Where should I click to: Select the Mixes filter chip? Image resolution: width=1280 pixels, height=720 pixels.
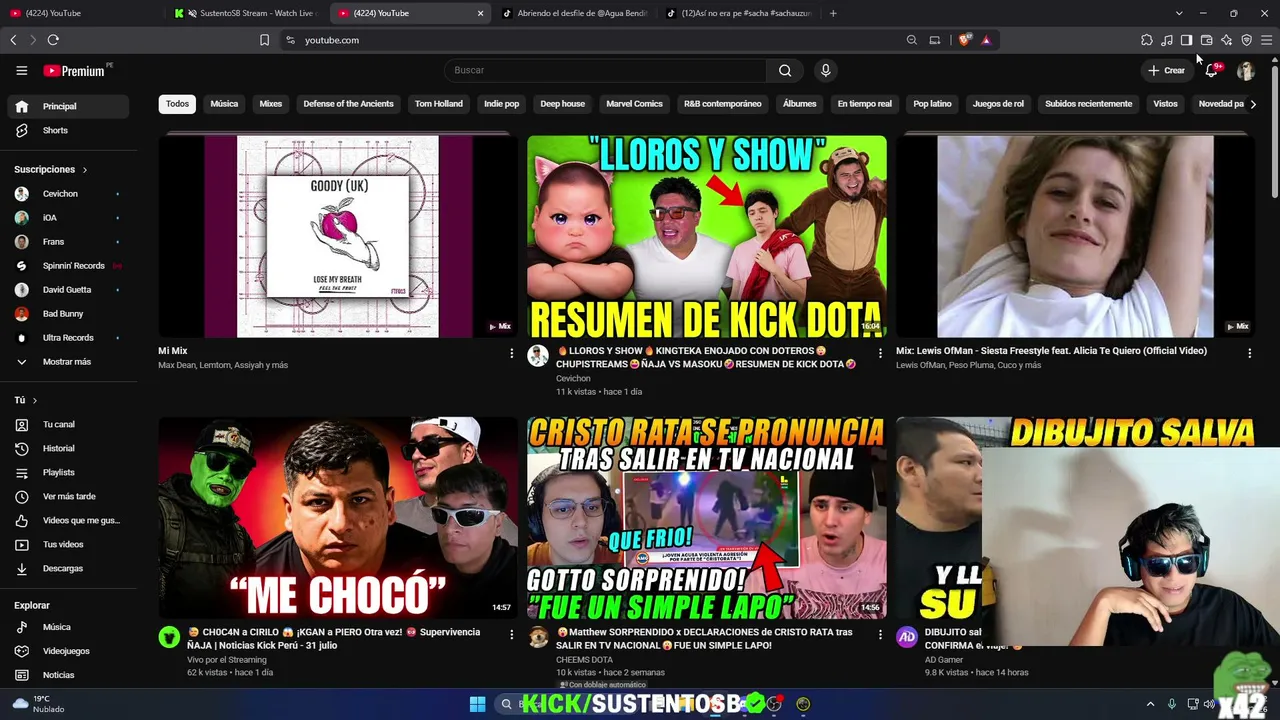point(271,104)
